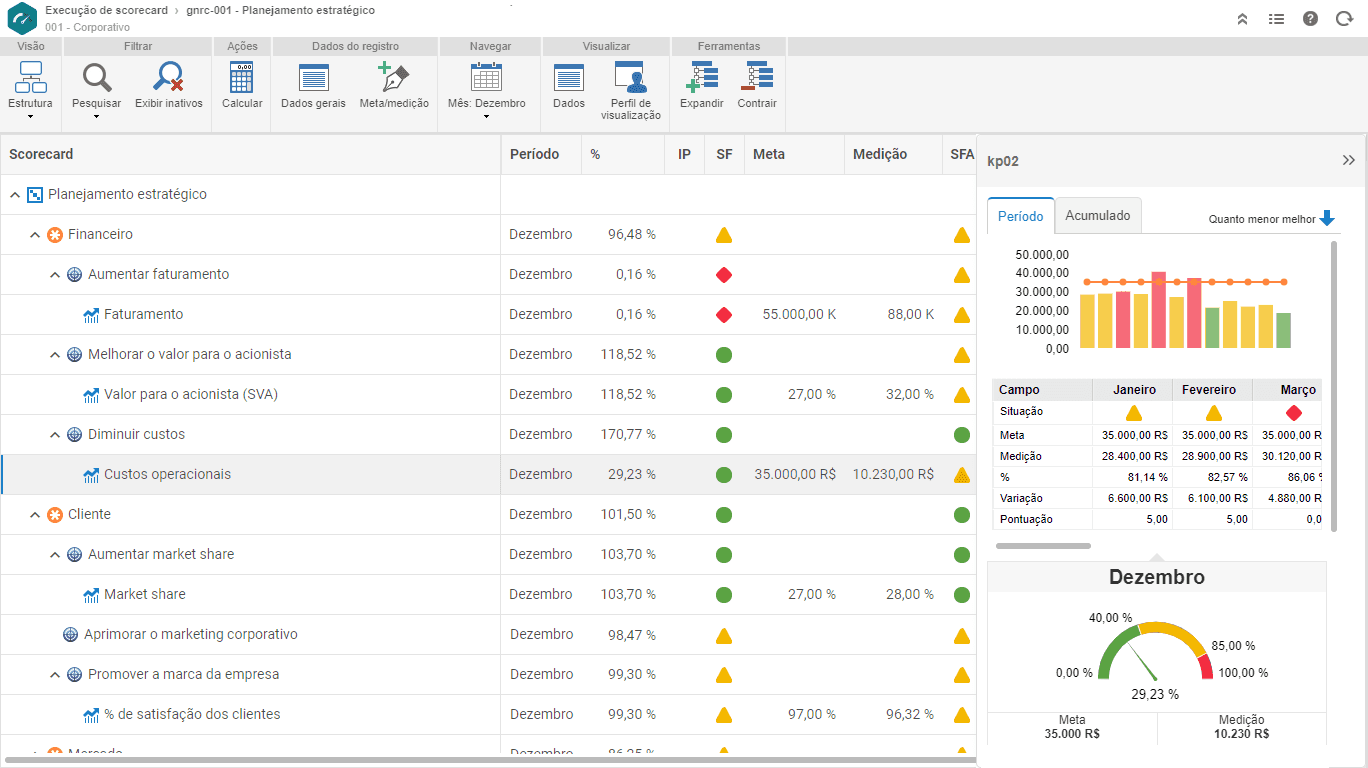Select Aprimorar o marketing corporativo
Viewport: 1368px width, 768px height.
[x=191, y=635]
